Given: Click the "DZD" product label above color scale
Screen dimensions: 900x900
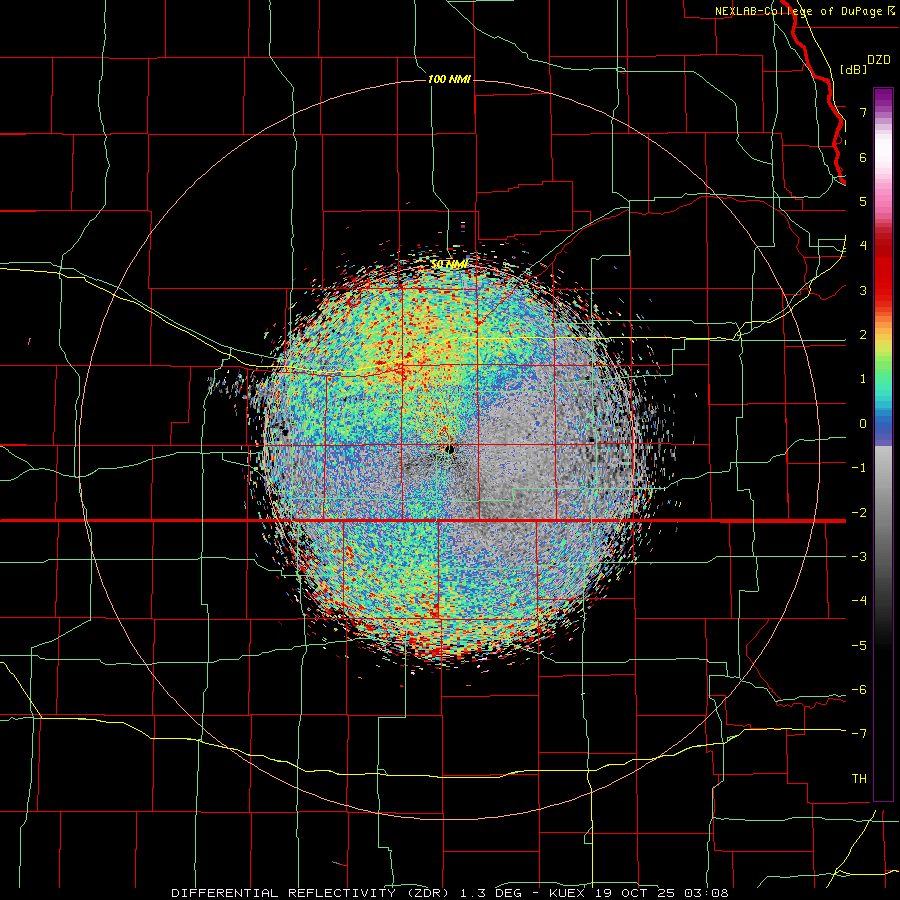Looking at the screenshot, I should (x=879, y=60).
